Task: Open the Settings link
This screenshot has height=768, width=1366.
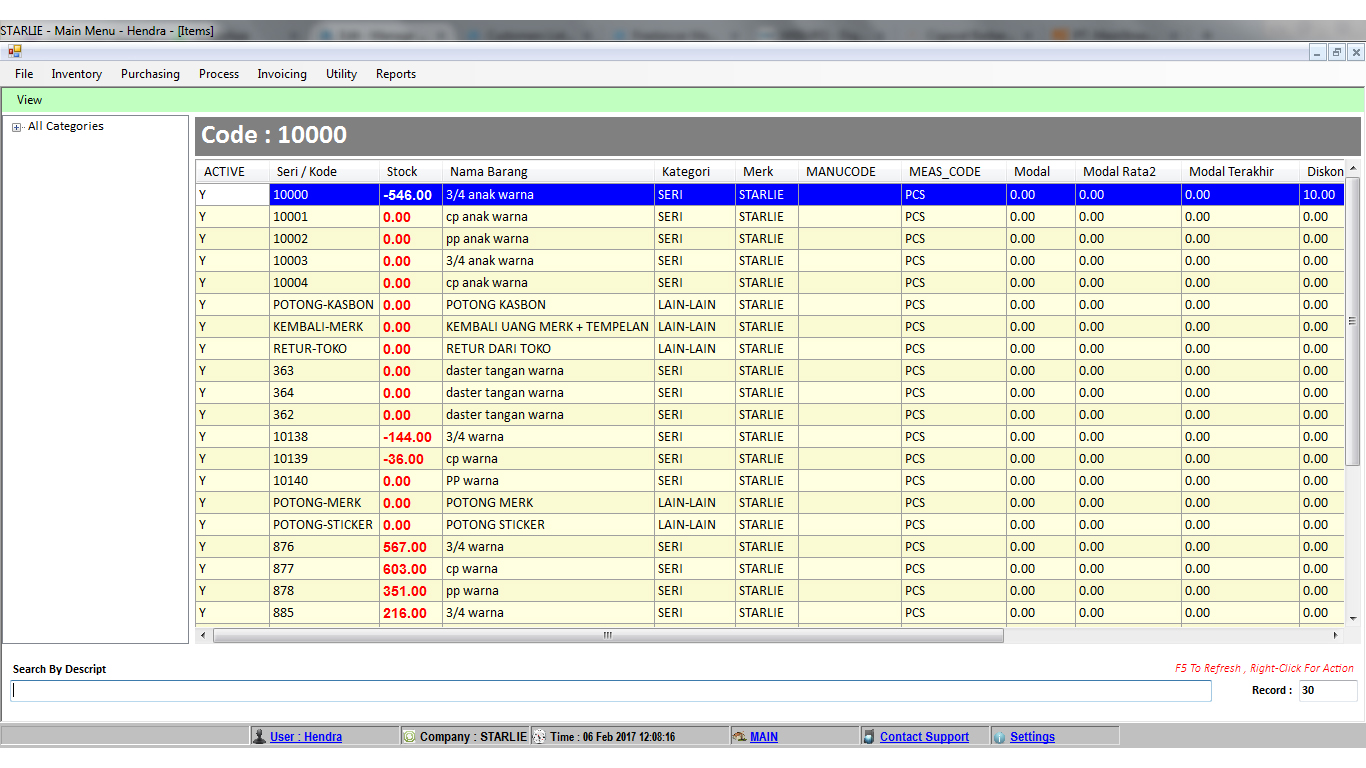Action: pos(1032,737)
